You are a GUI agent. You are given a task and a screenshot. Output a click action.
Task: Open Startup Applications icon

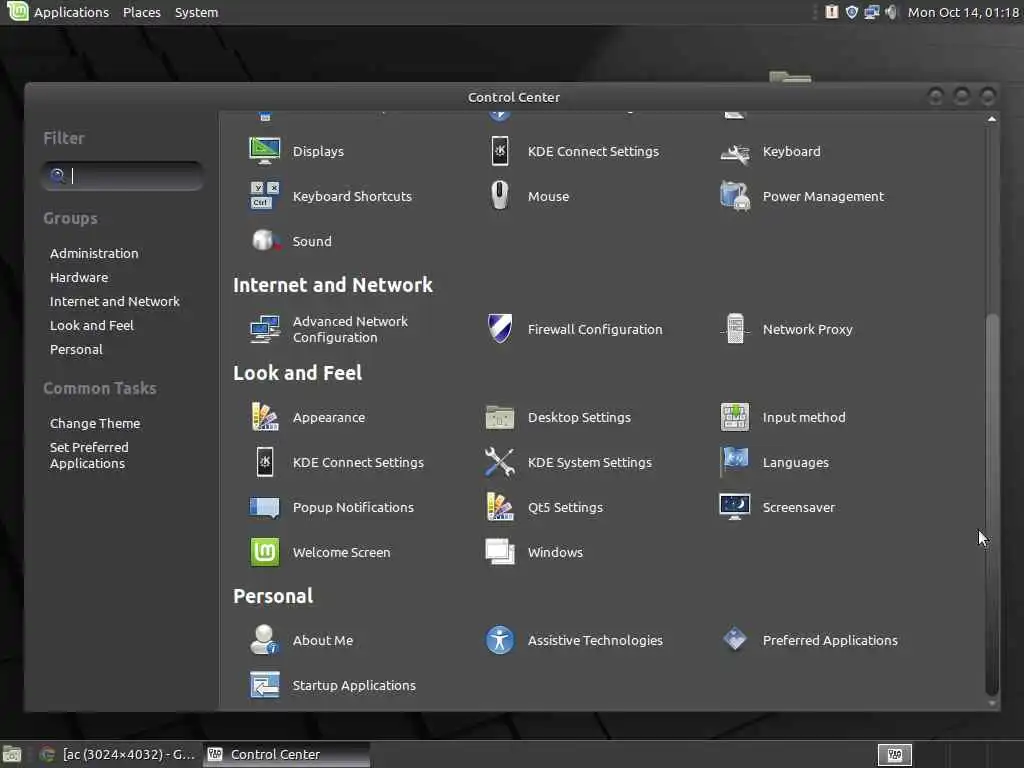(x=264, y=685)
